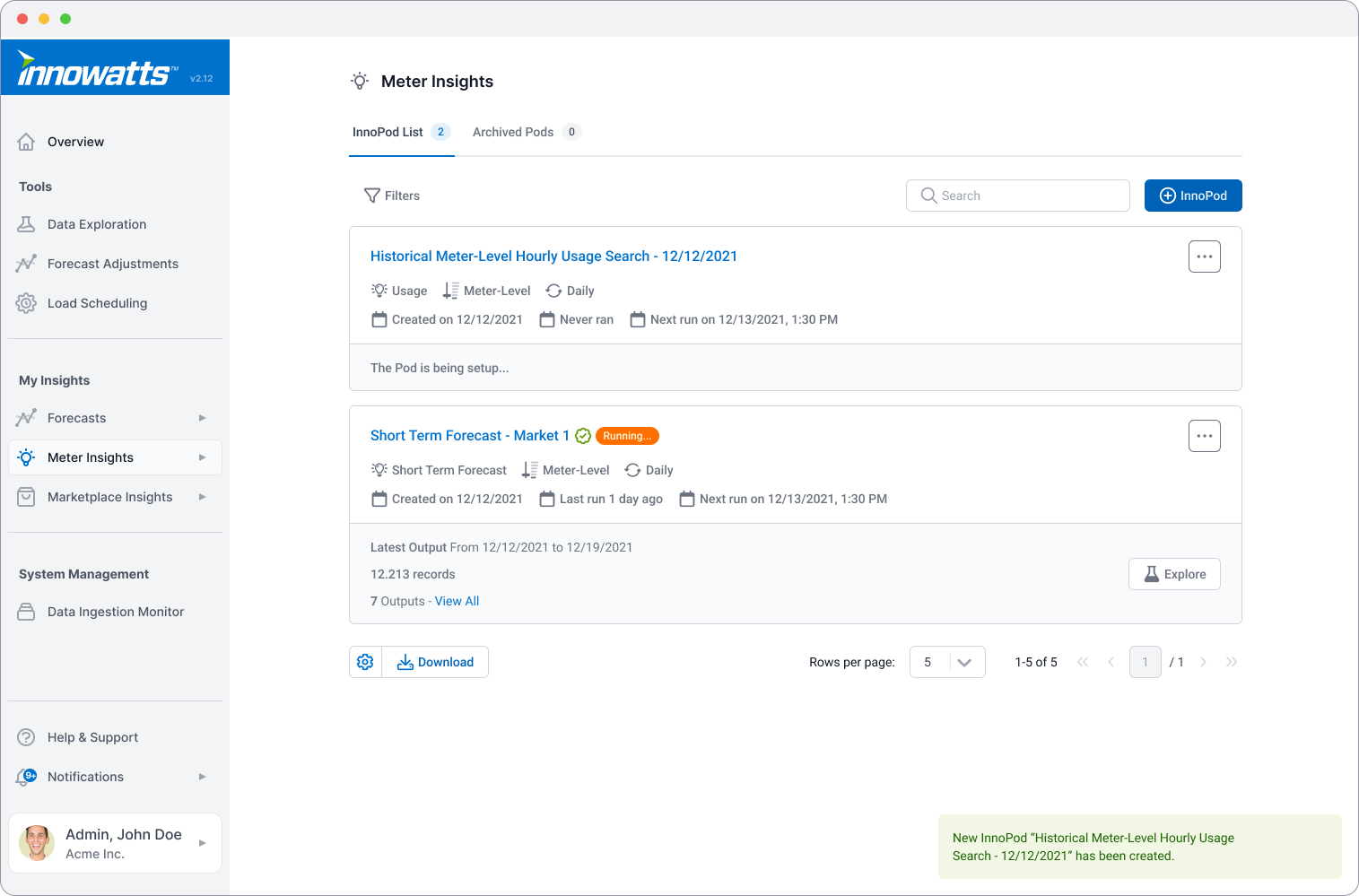Open the View All outputs link
1359x896 pixels.
pyautogui.click(x=457, y=601)
